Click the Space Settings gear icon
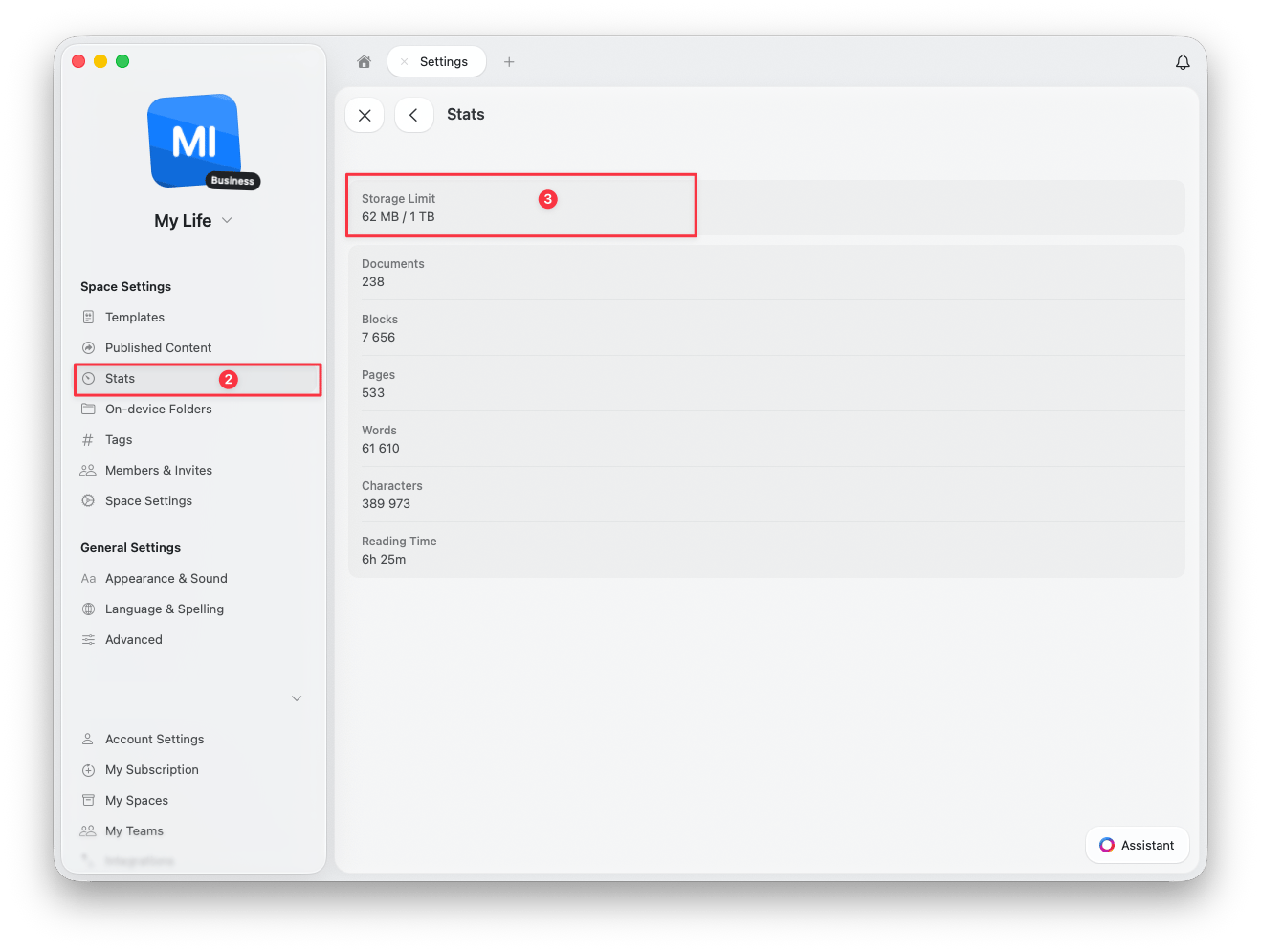The height and width of the screenshot is (952, 1261). point(88,501)
